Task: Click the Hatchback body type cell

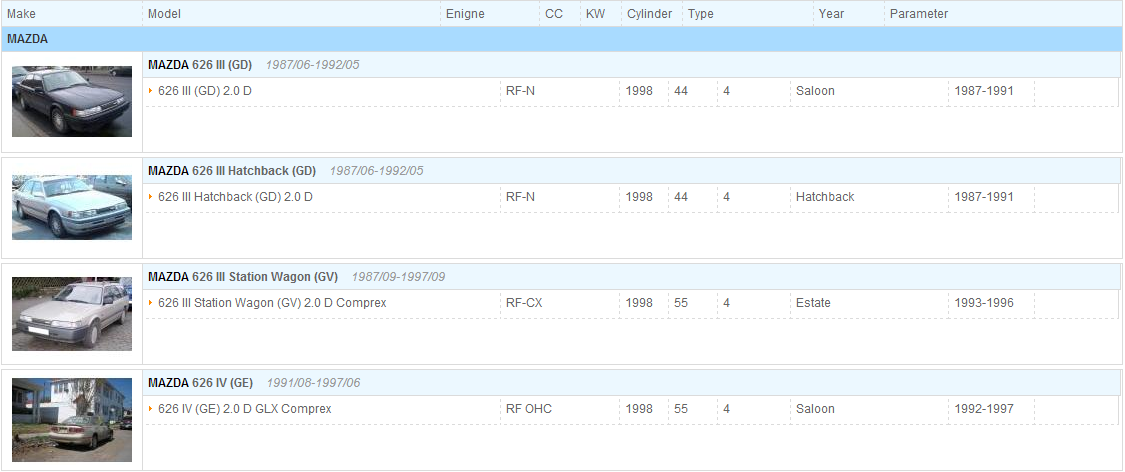Action: pyautogui.click(x=825, y=197)
